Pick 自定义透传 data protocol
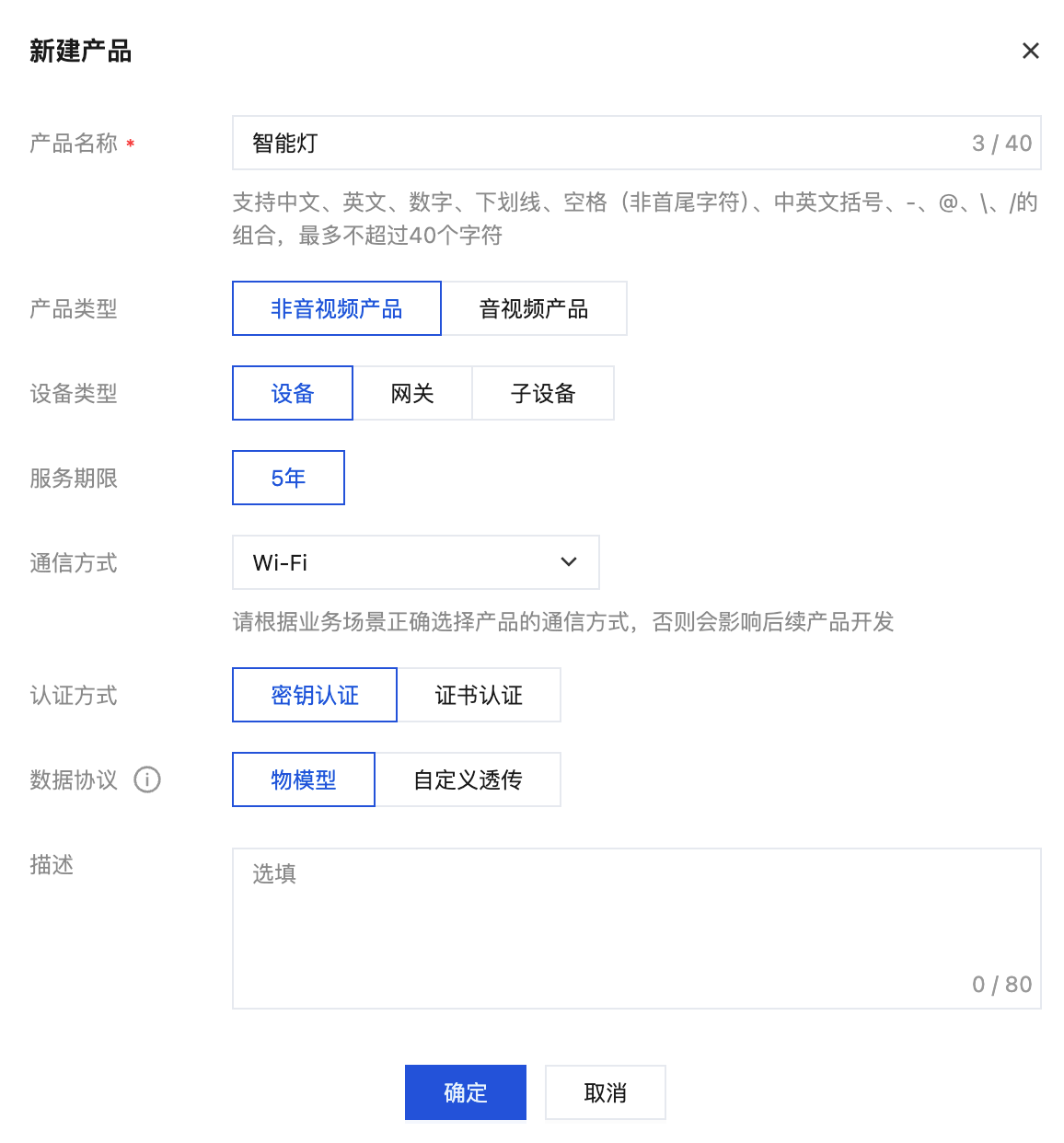The width and height of the screenshot is (1064, 1143). coord(468,779)
